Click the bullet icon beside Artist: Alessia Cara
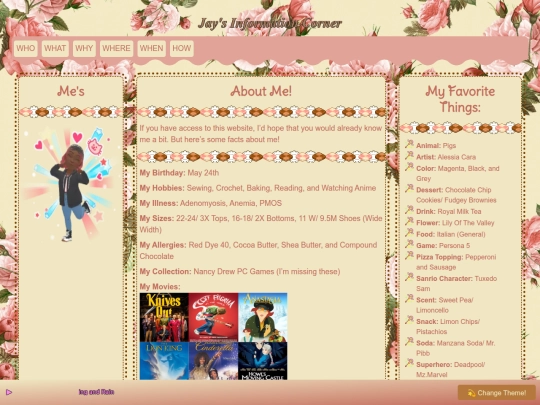The width and height of the screenshot is (540, 405). click(x=409, y=156)
